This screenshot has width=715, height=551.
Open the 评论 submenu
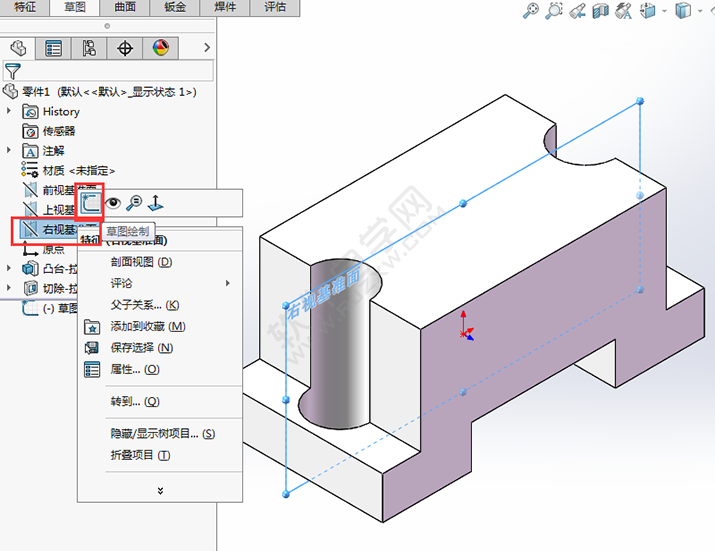[x=160, y=283]
